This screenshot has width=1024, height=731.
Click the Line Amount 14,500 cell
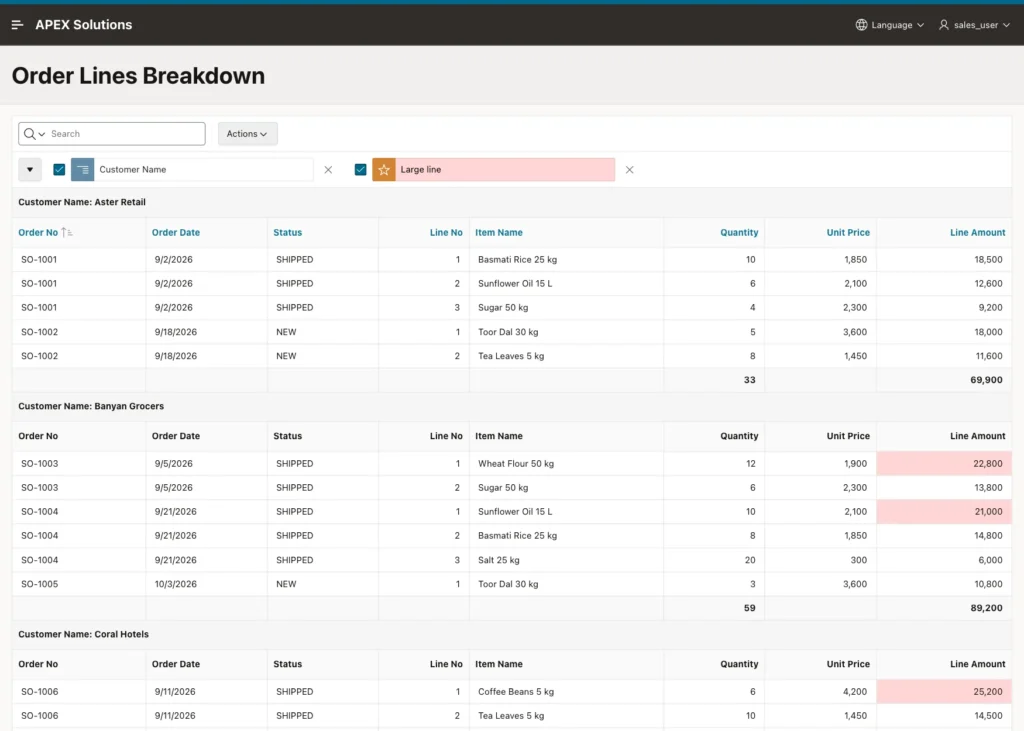click(x=944, y=716)
